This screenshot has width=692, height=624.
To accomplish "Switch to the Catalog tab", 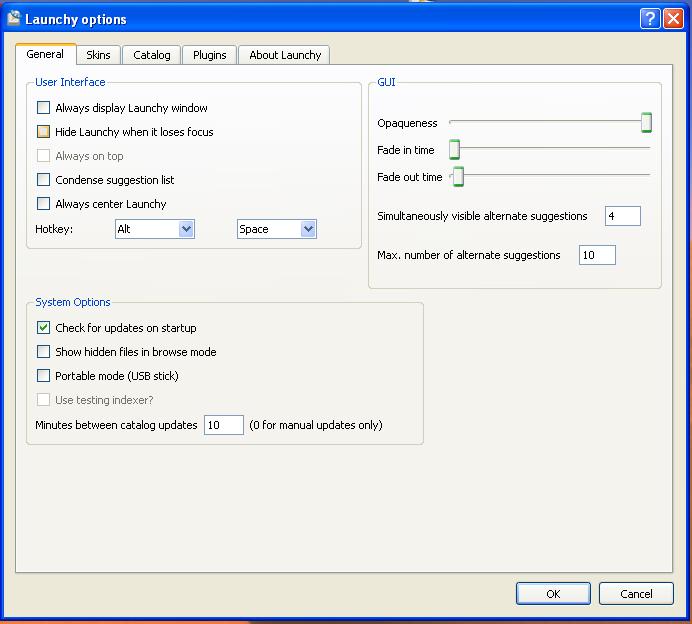I will point(151,55).
